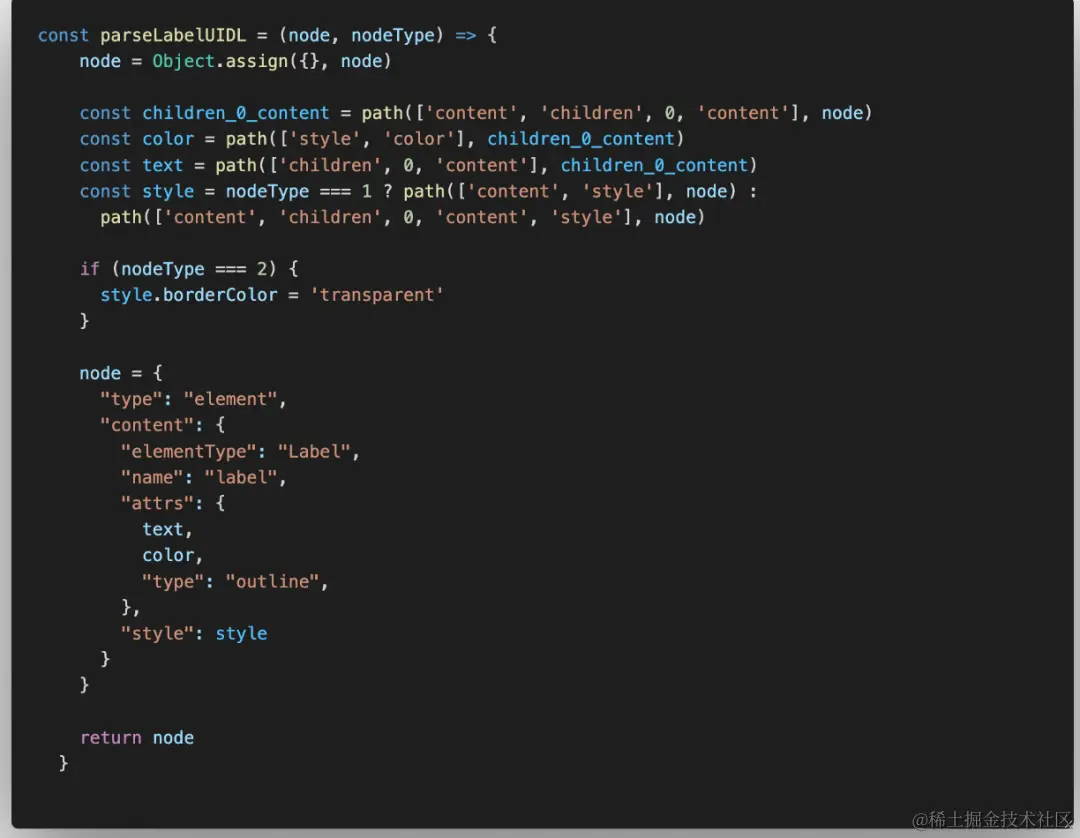Click the ternary question mark operator
1080x838 pixels.
(388, 191)
